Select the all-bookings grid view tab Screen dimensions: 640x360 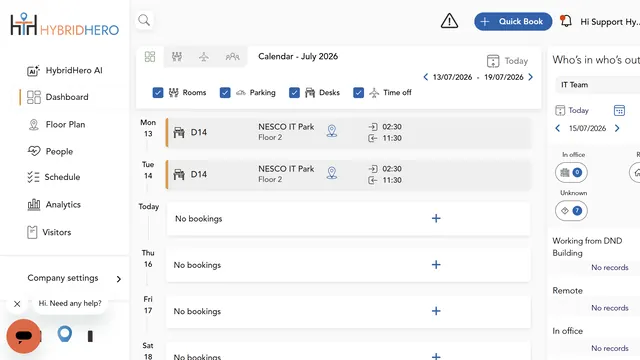tap(150, 56)
